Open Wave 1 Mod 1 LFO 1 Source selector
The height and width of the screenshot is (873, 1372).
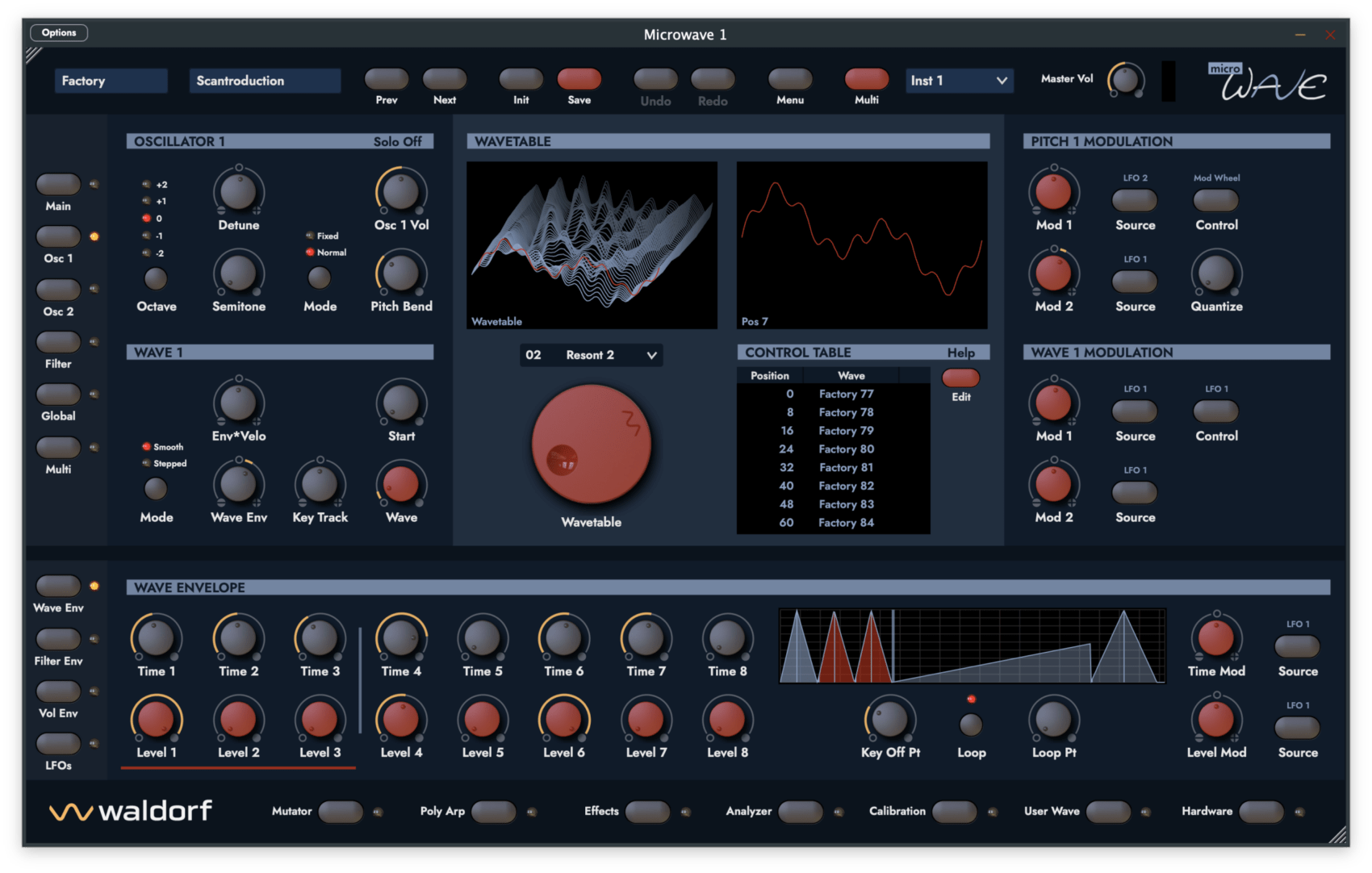(x=1135, y=411)
